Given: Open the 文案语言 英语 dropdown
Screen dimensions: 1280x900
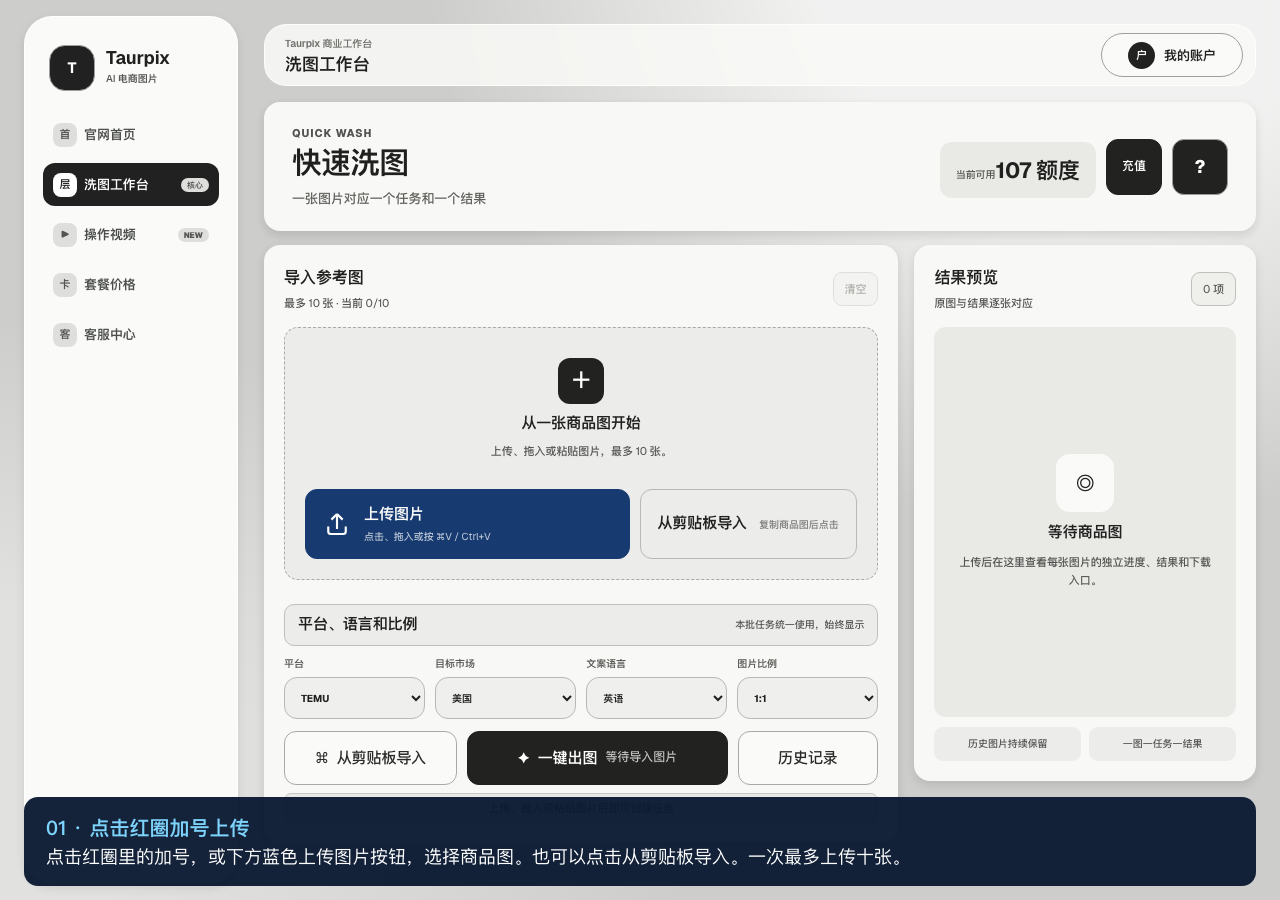Looking at the screenshot, I should coord(656,698).
